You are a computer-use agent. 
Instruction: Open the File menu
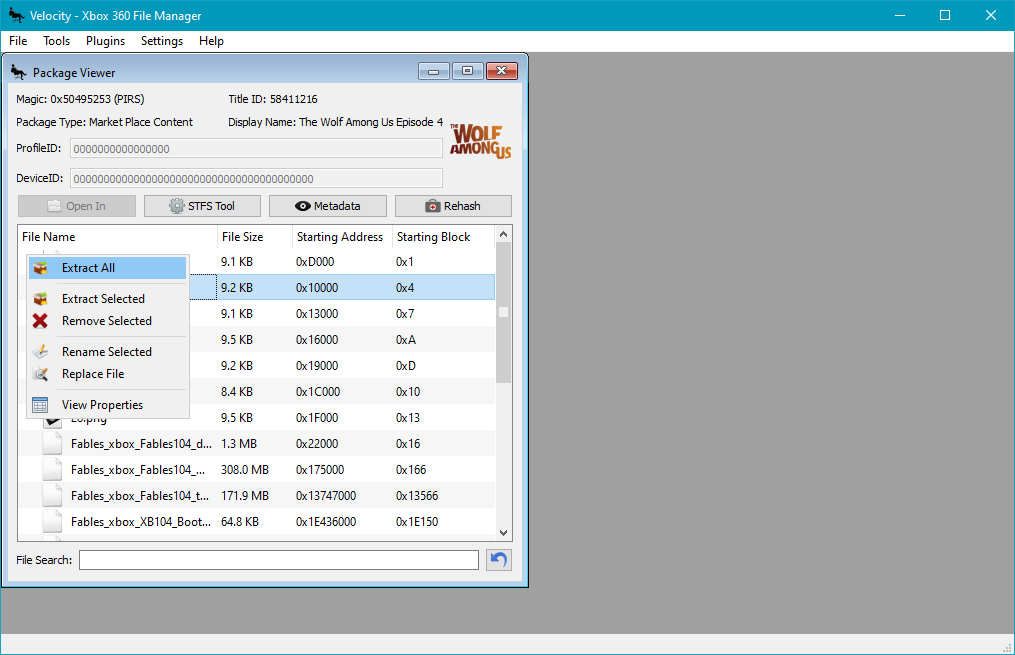[x=18, y=41]
